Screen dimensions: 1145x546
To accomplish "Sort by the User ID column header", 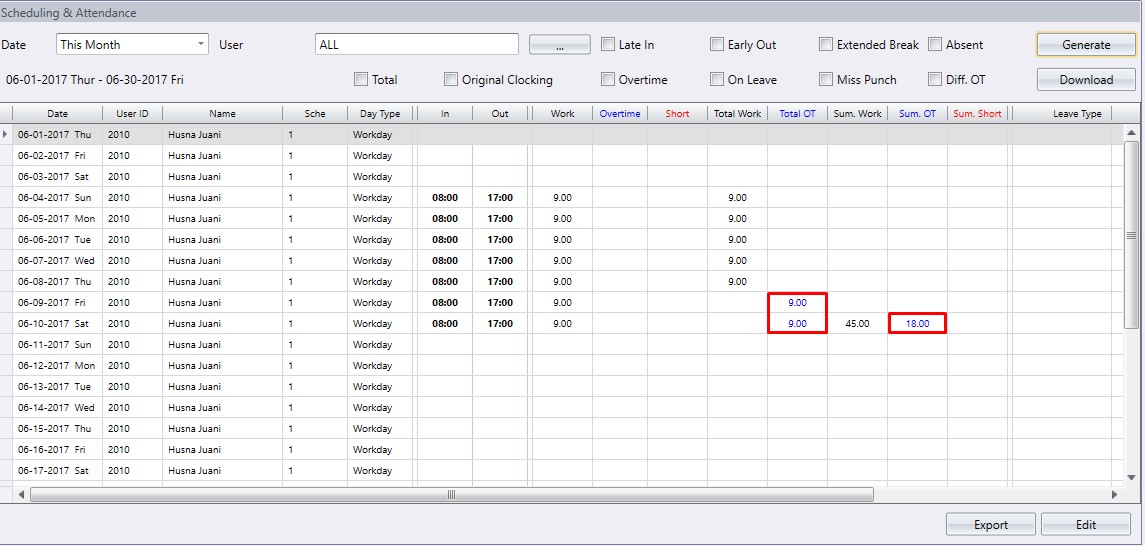I will pos(132,114).
